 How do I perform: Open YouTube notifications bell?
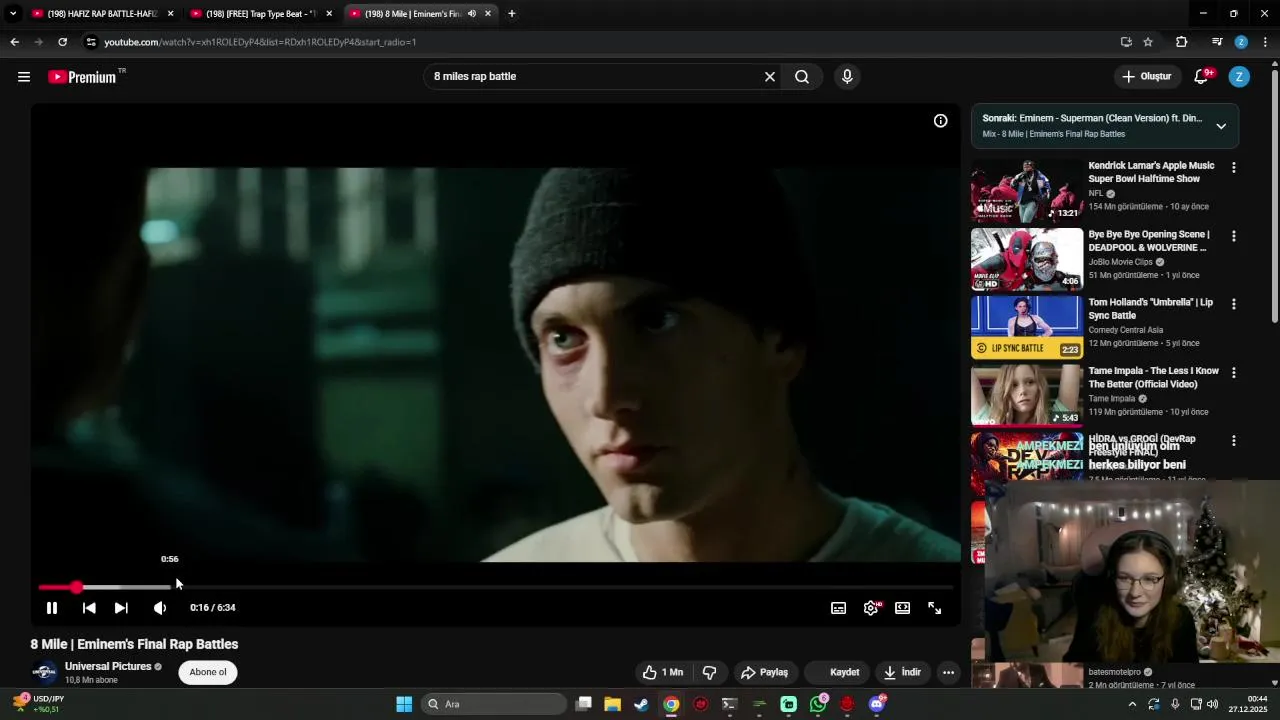tap(1202, 77)
